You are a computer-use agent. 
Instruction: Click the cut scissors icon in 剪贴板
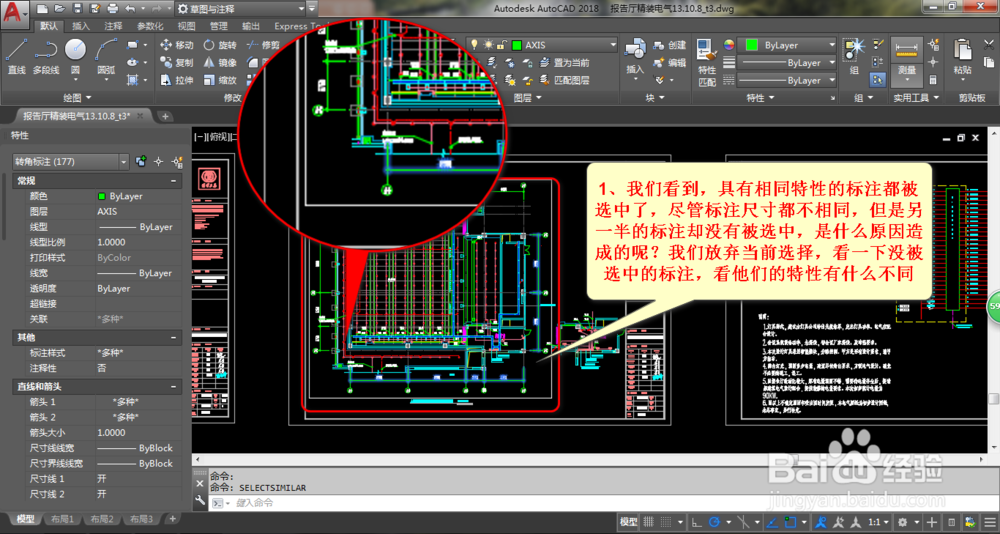click(x=989, y=45)
